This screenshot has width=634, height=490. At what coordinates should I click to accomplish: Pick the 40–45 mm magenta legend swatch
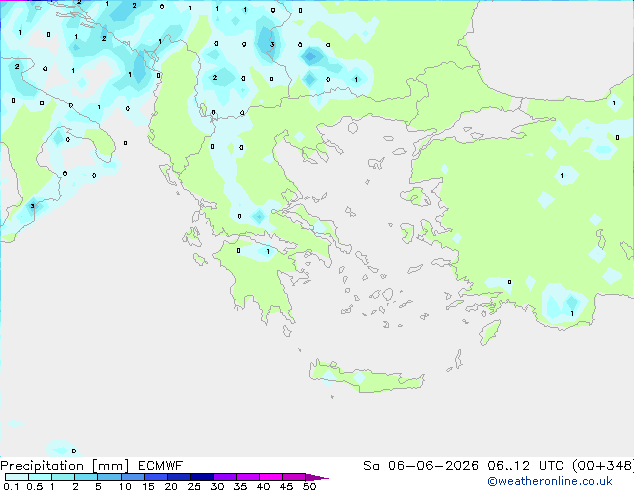(271, 477)
